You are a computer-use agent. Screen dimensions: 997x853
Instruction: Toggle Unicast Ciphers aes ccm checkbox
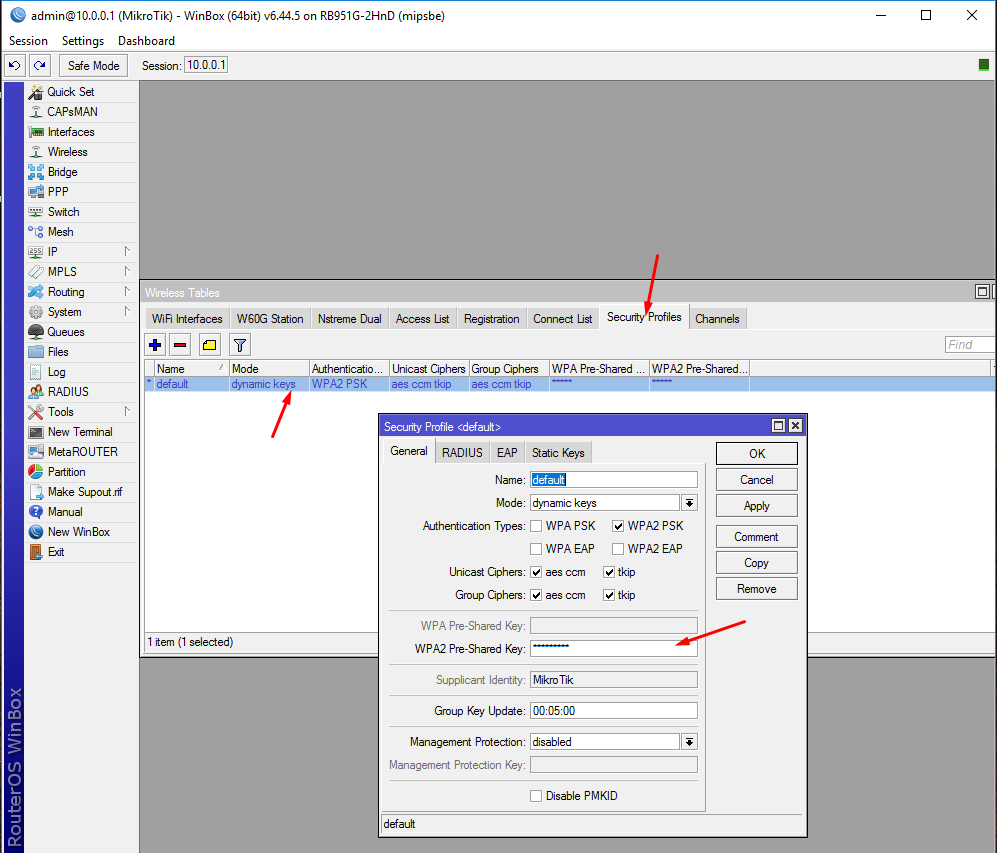536,573
